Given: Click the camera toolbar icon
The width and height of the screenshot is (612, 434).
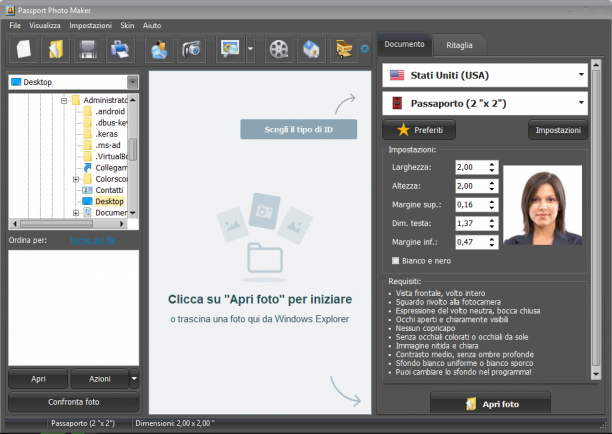Looking at the screenshot, I should click(x=192, y=49).
